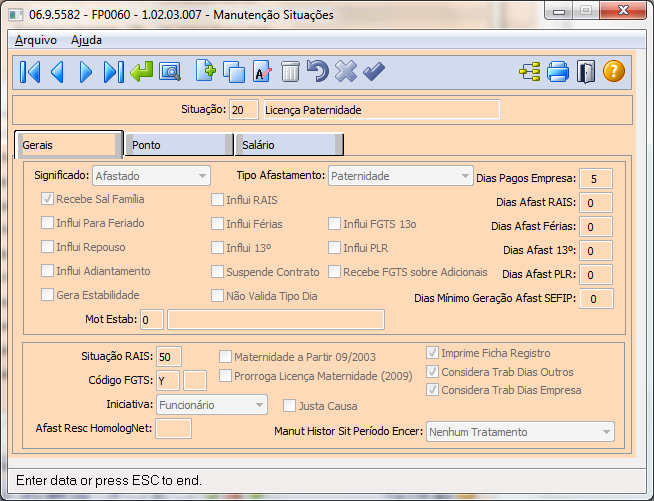Viewport: 654px width, 501px height.
Task: Toggle Imprime Ficha Registro checkbox
Action: 433,353
